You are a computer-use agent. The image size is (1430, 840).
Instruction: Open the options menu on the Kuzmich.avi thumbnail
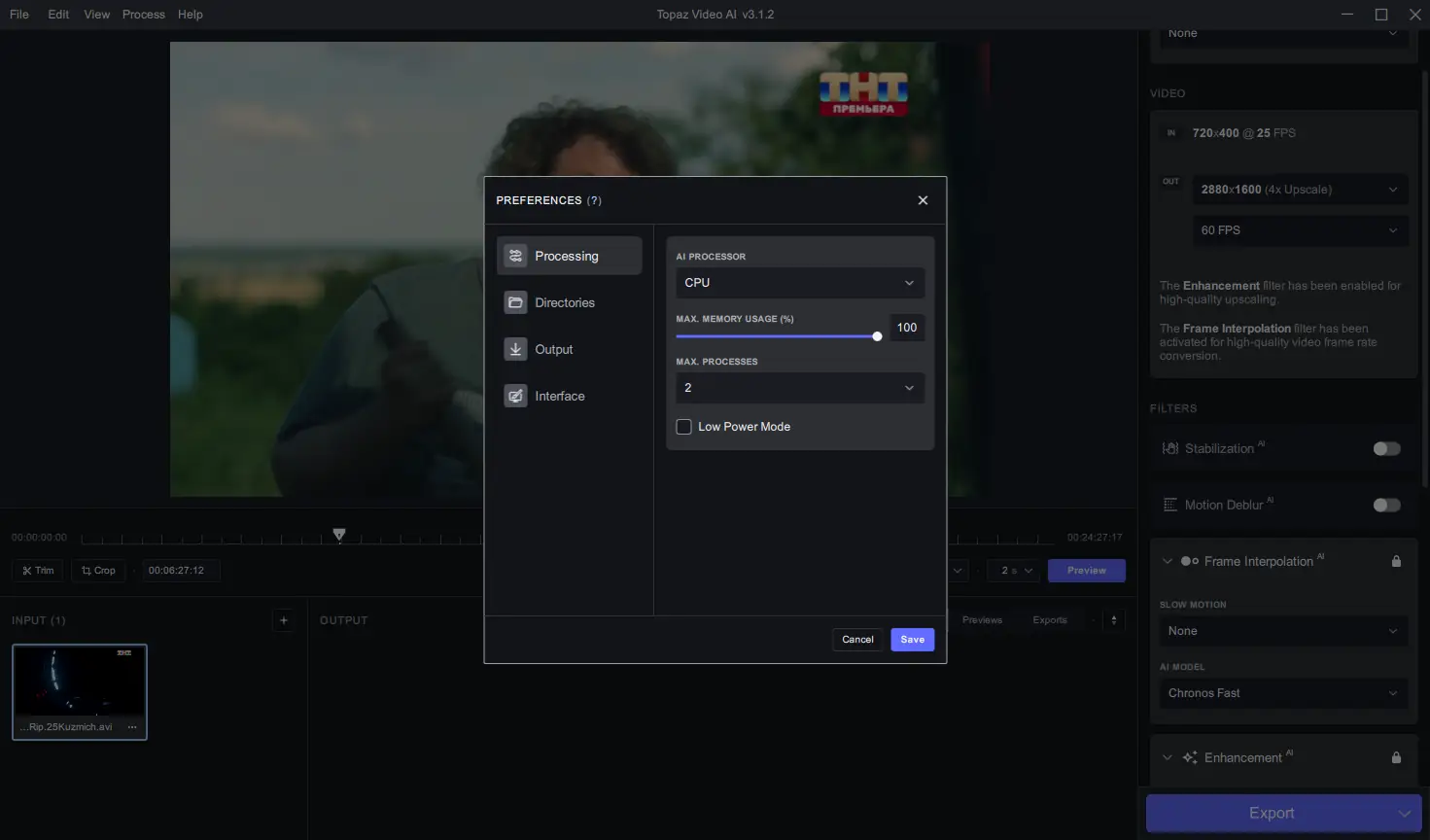coord(133,727)
